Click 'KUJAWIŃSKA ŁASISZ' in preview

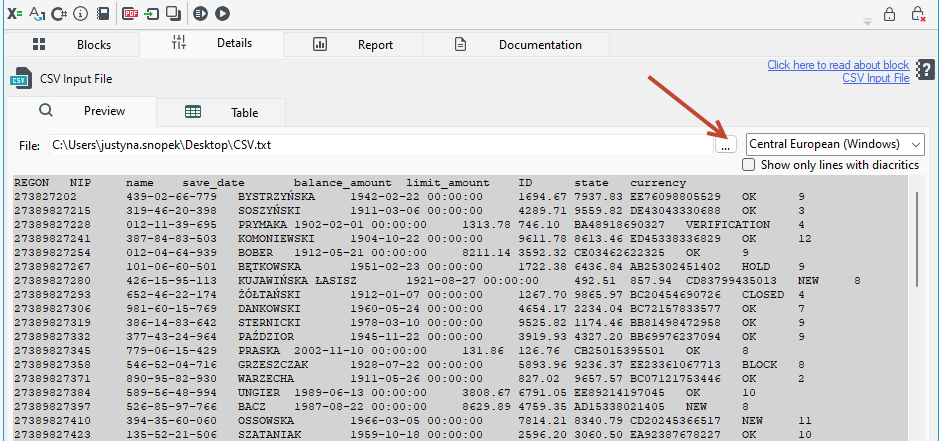point(297,280)
